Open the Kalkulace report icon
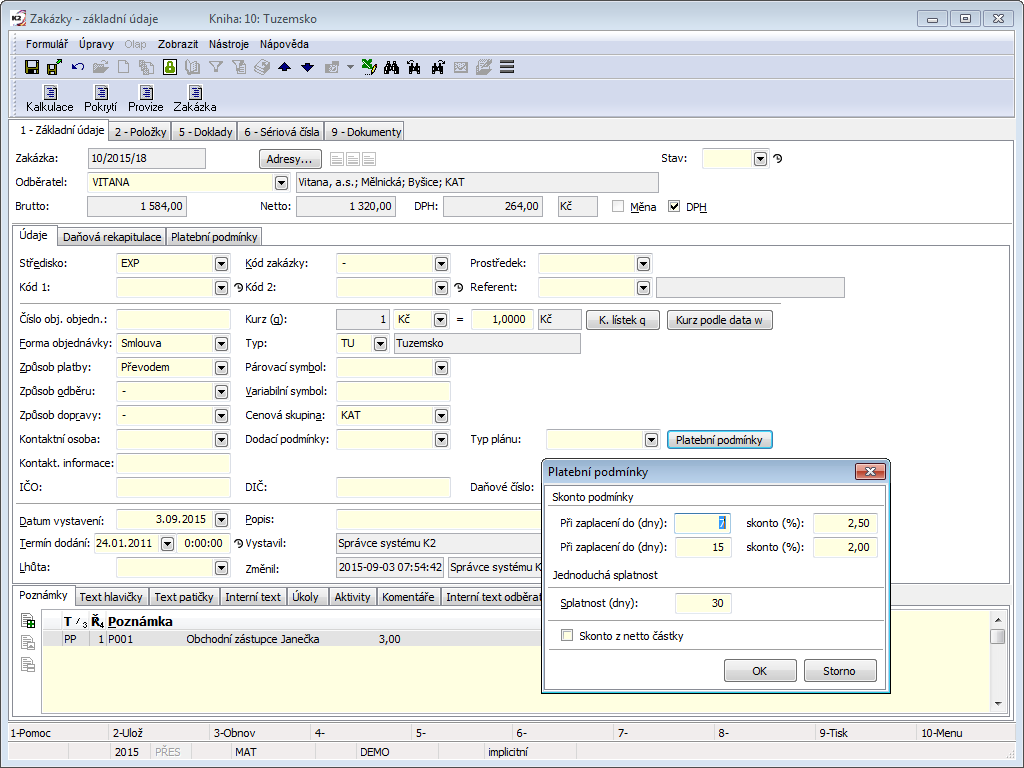Image resolution: width=1024 pixels, height=768 pixels. [x=49, y=98]
